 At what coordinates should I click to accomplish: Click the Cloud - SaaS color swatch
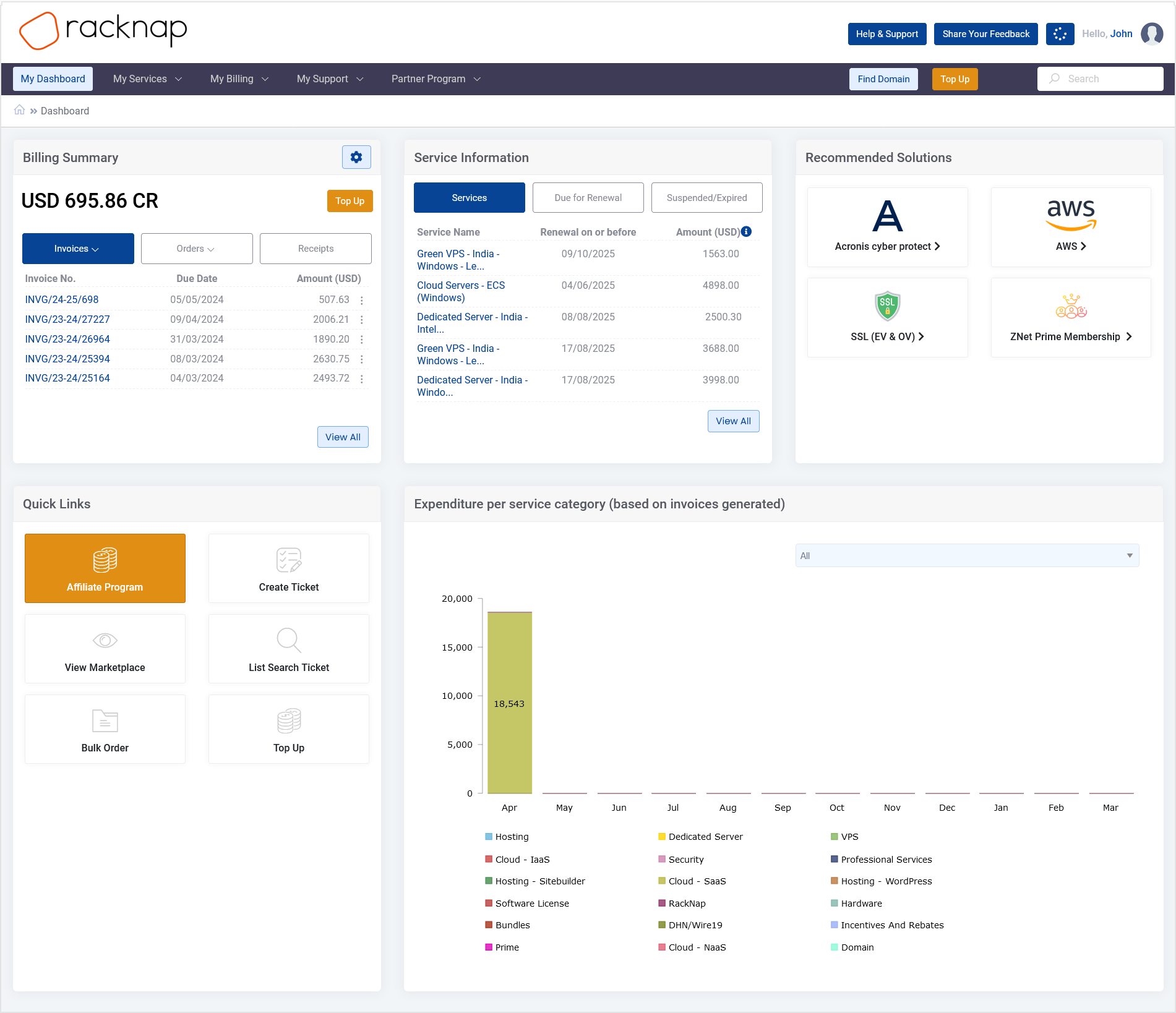(662, 881)
